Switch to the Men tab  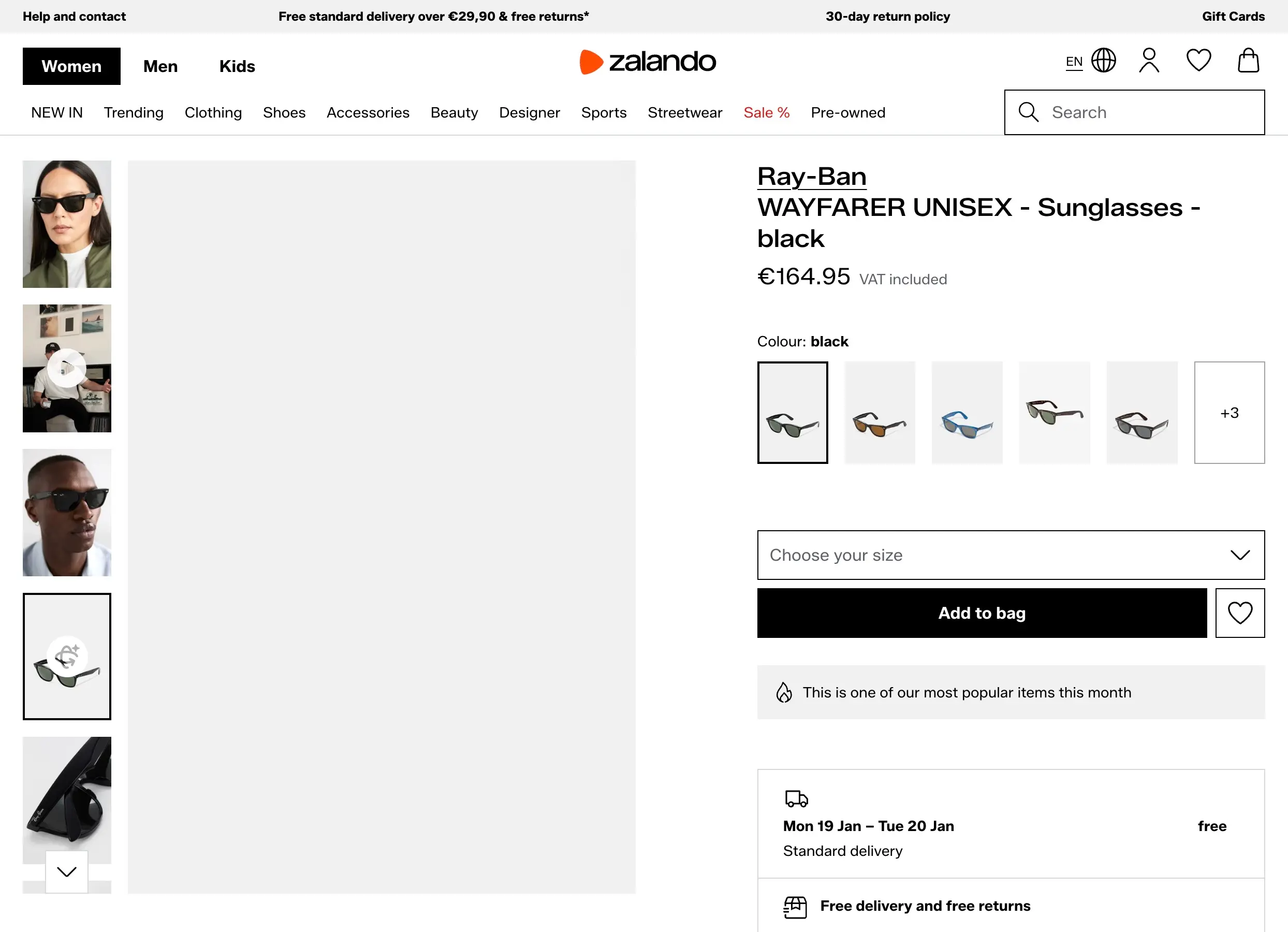tap(160, 66)
